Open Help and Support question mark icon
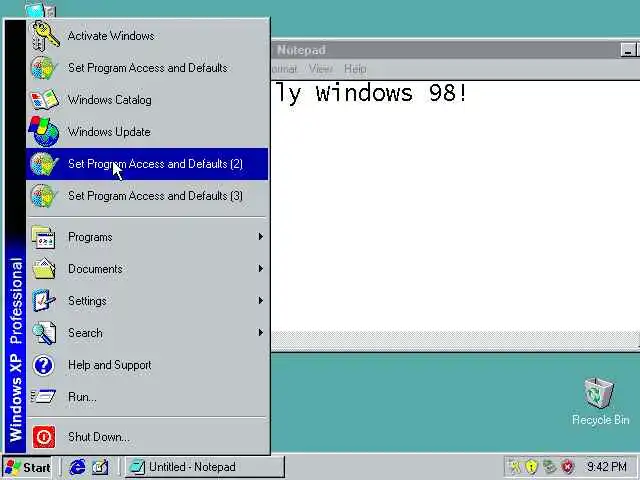This screenshot has width=640, height=480. 43,365
